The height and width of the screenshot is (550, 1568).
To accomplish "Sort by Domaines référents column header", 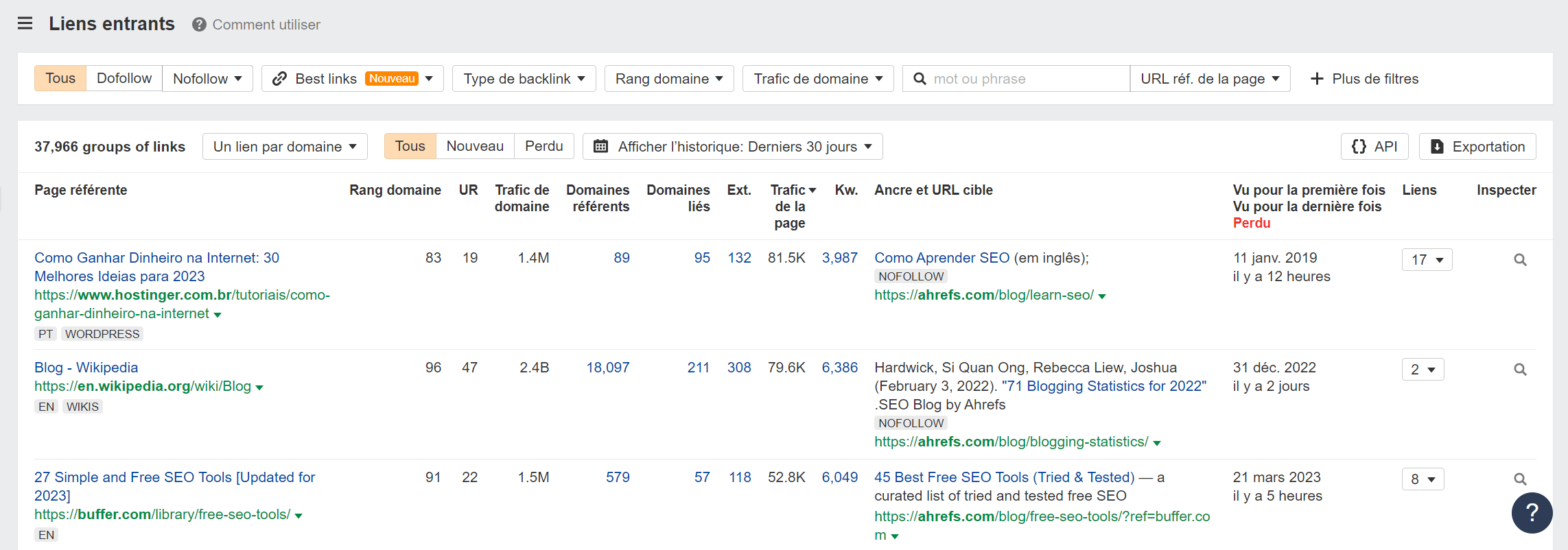I will coord(598,198).
